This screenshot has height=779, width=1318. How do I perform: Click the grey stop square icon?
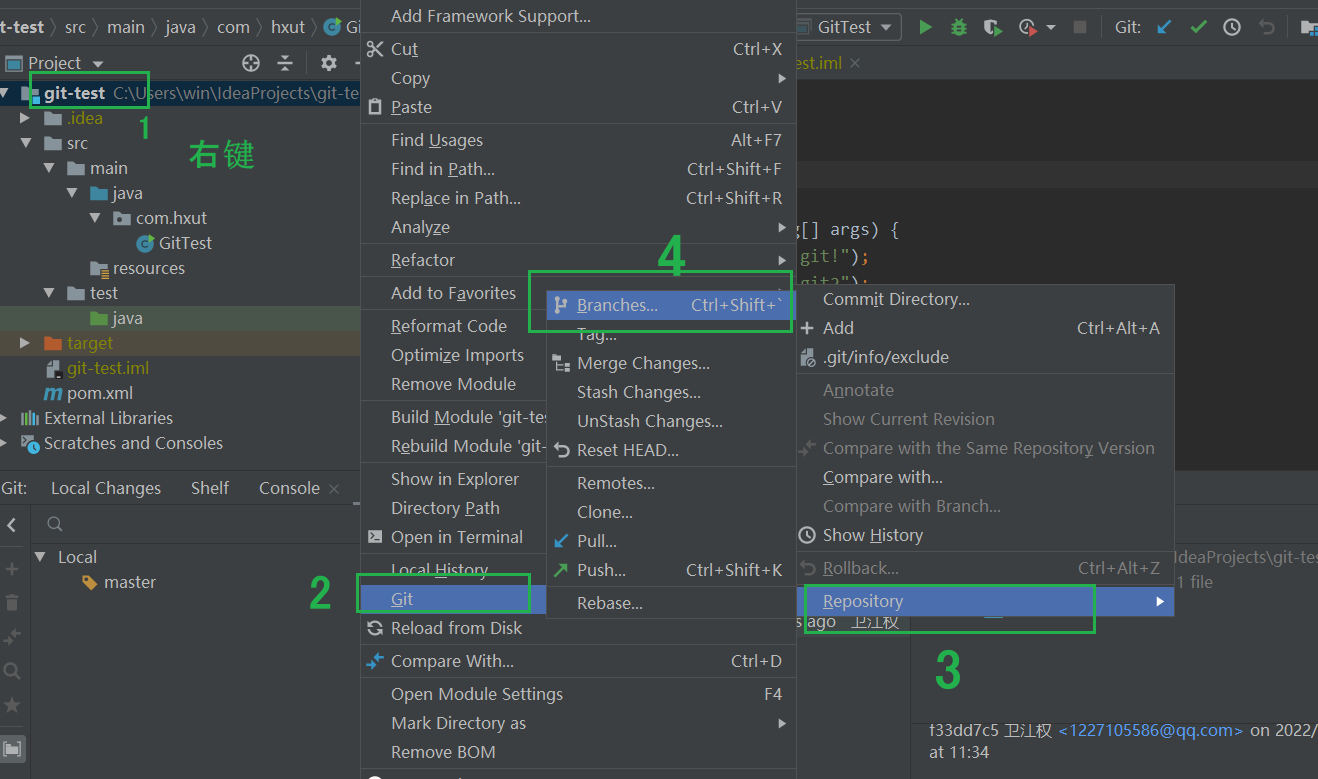[x=1080, y=28]
